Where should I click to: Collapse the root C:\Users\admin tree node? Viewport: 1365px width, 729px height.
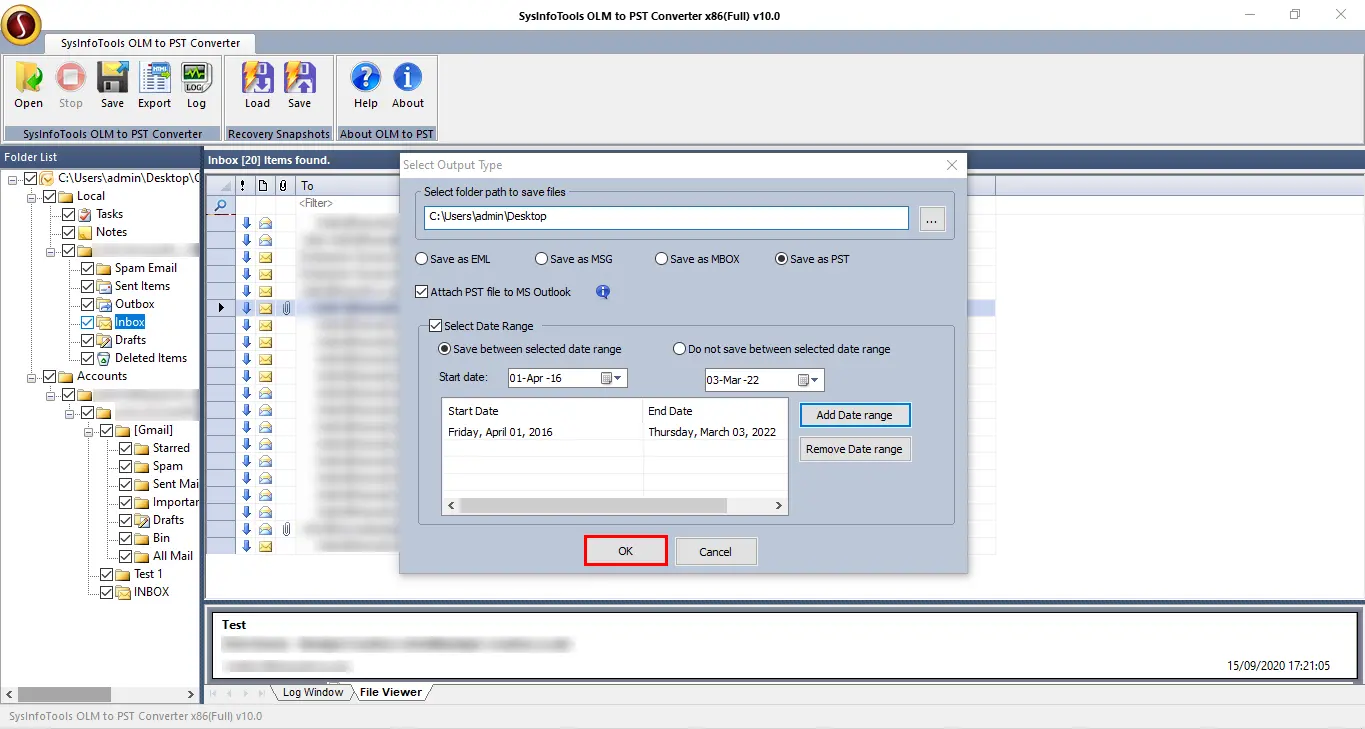13,178
